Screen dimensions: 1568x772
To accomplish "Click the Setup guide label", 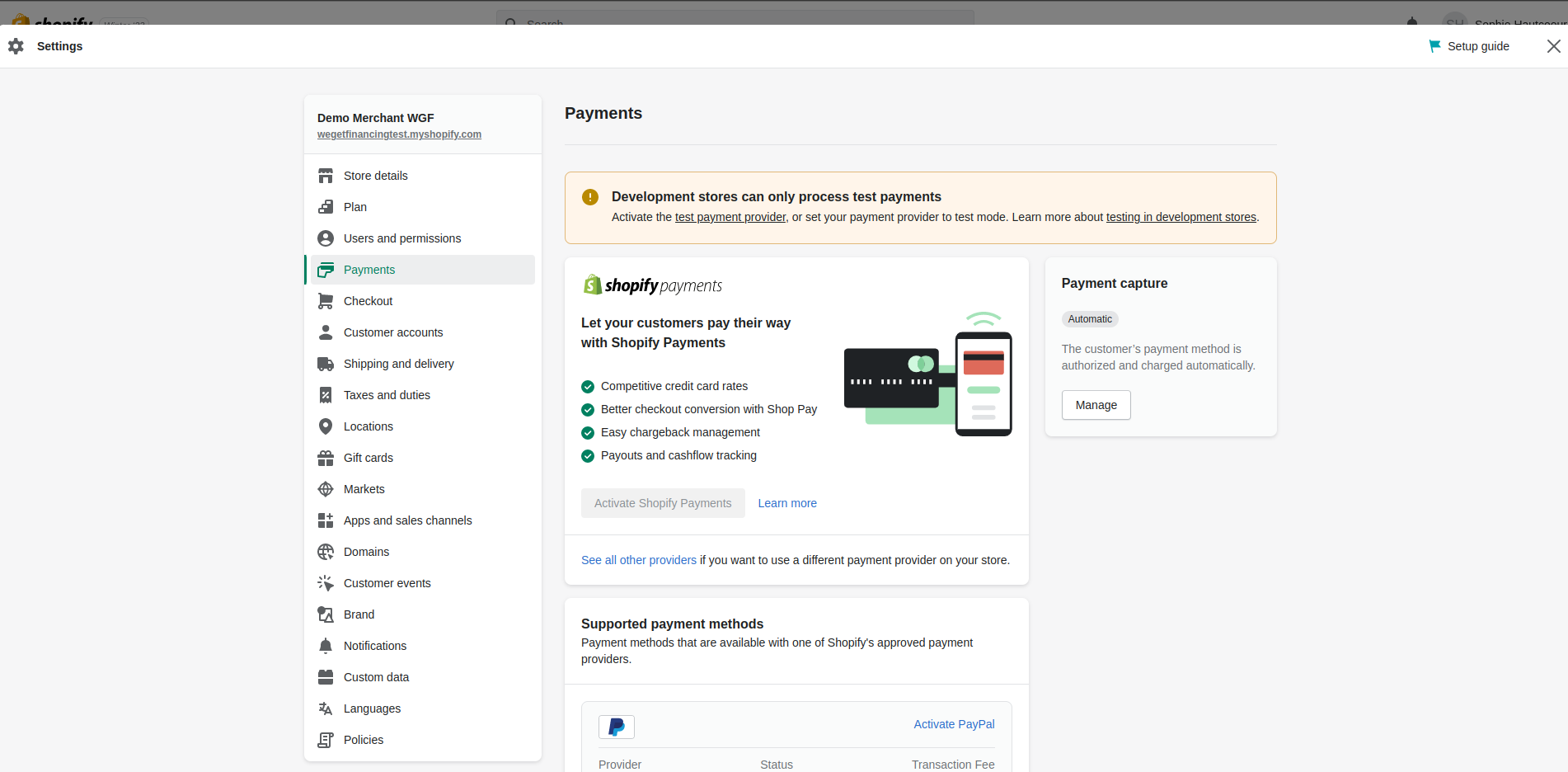I will pos(1478,46).
